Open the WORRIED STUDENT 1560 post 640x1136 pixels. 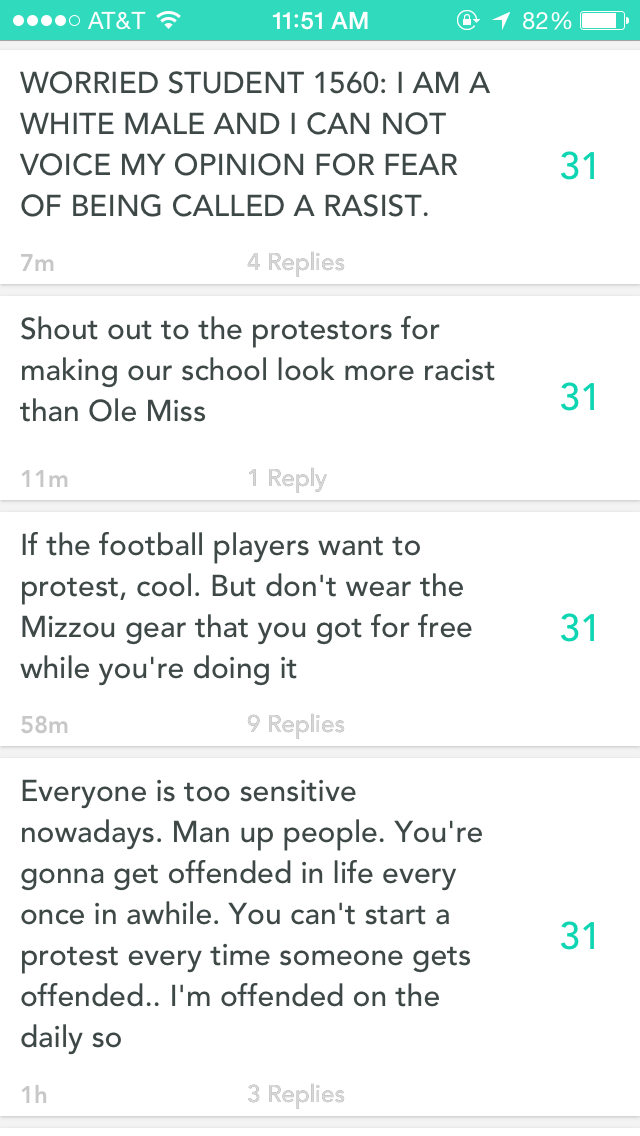click(255, 145)
